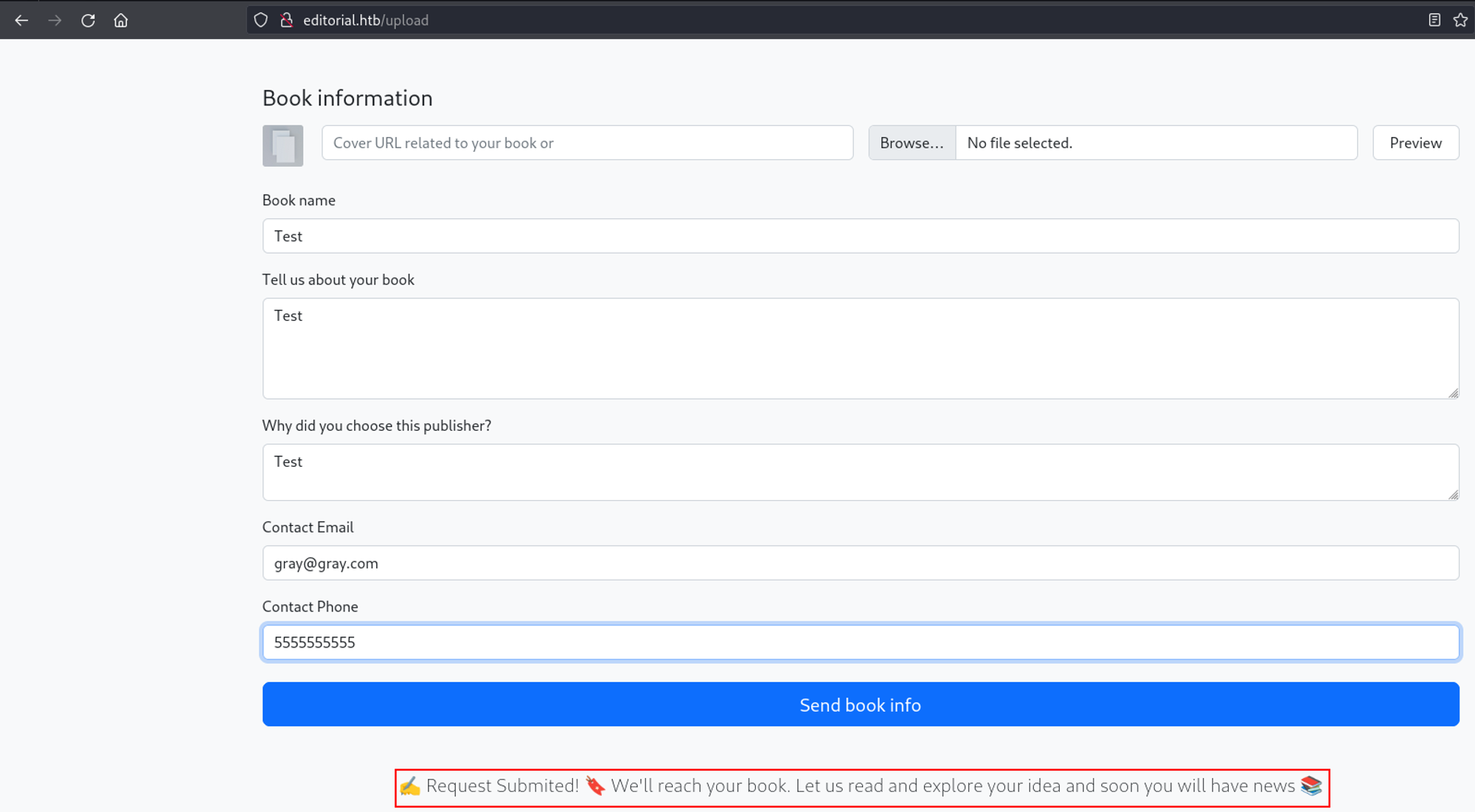
Task: Click the book cover placeholder thumbnail
Action: pos(282,145)
